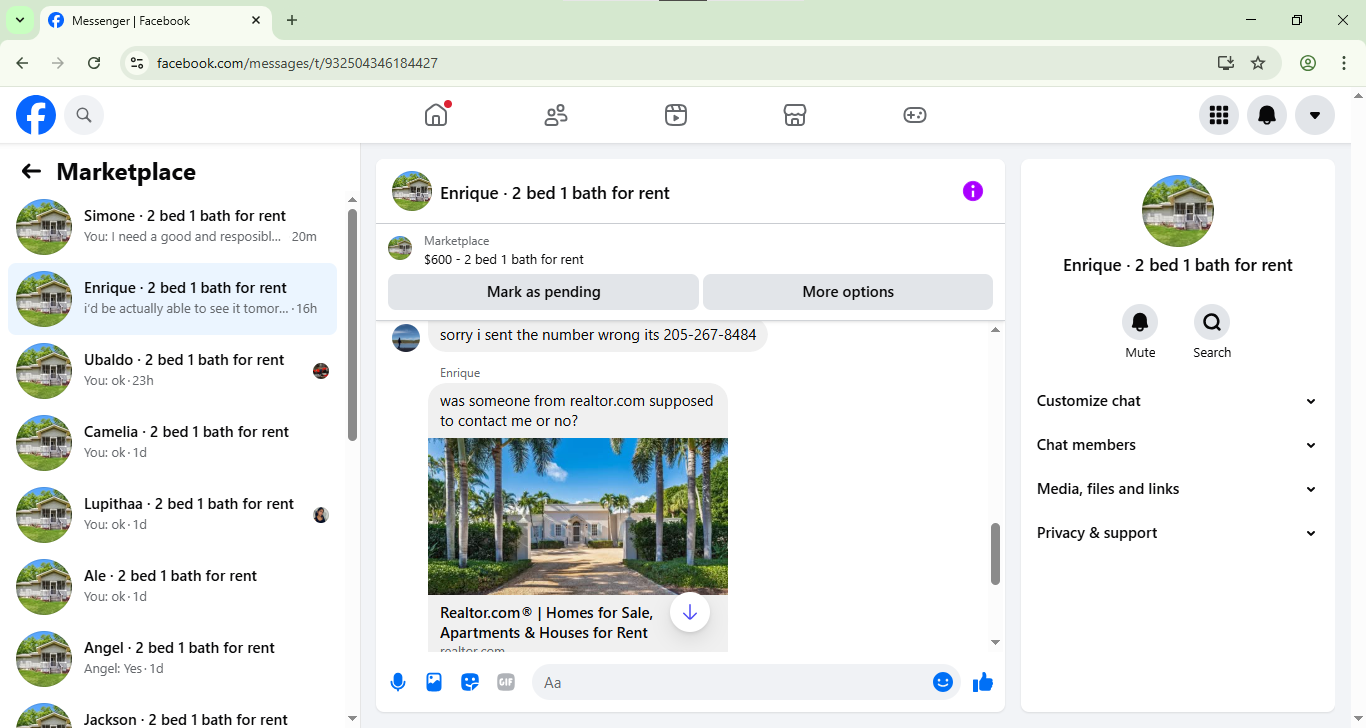1366x728 pixels.
Task: Select the Messenger | Facebook tab
Action: [155, 20]
